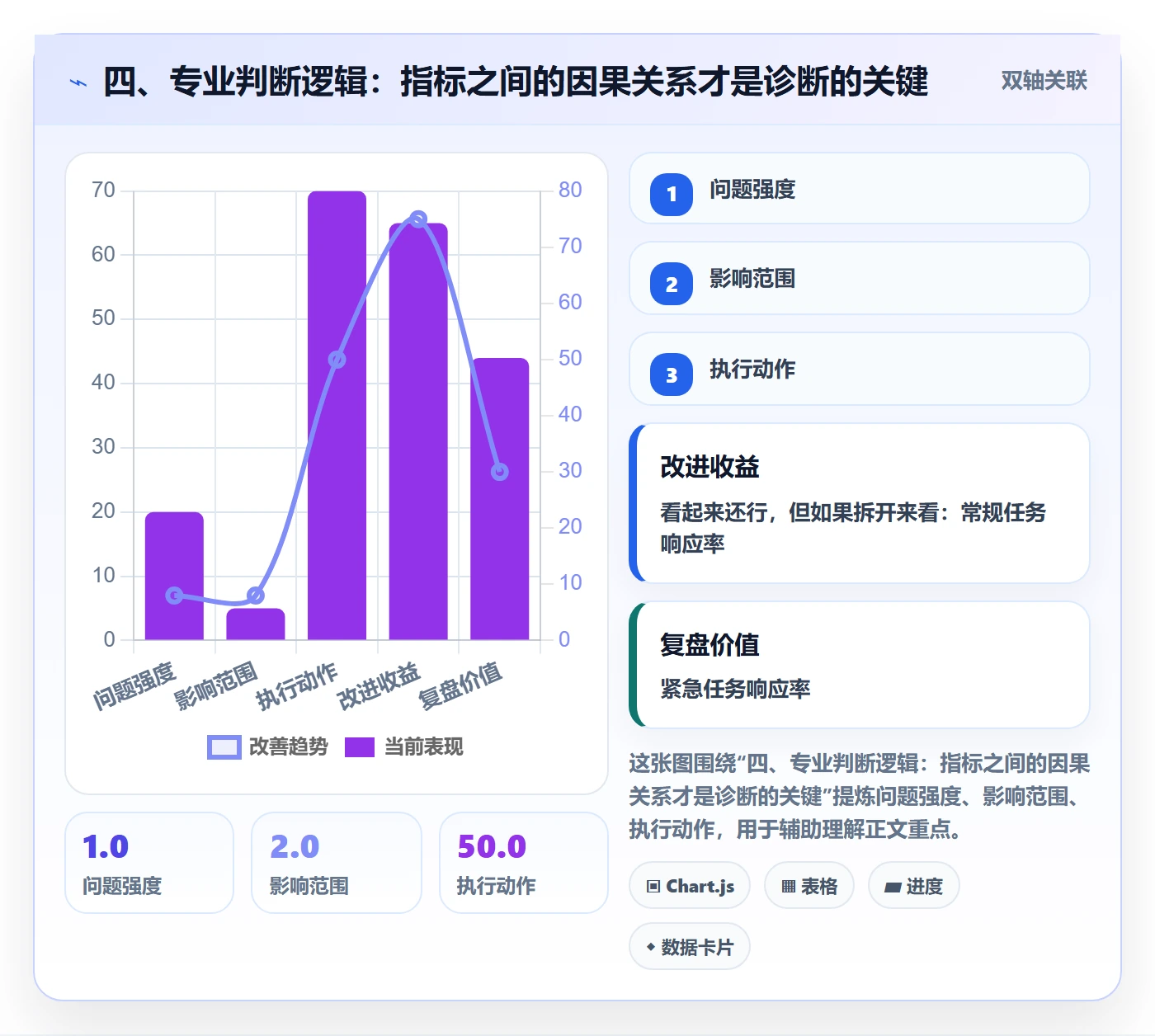Click the heading 四、专业判断逻辑
The image size is (1155, 1036).
click(x=516, y=82)
